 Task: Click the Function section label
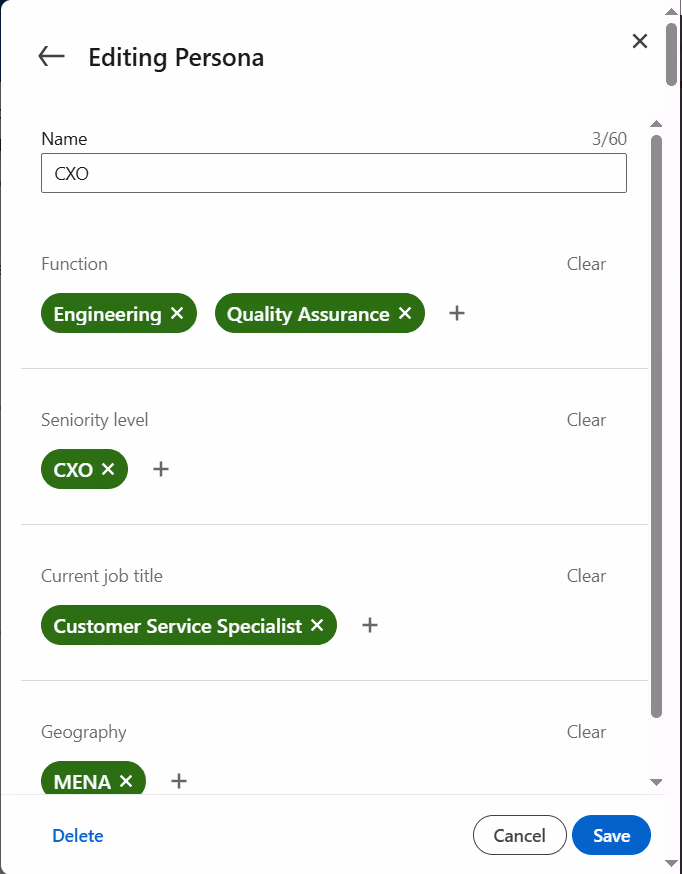tap(75, 264)
